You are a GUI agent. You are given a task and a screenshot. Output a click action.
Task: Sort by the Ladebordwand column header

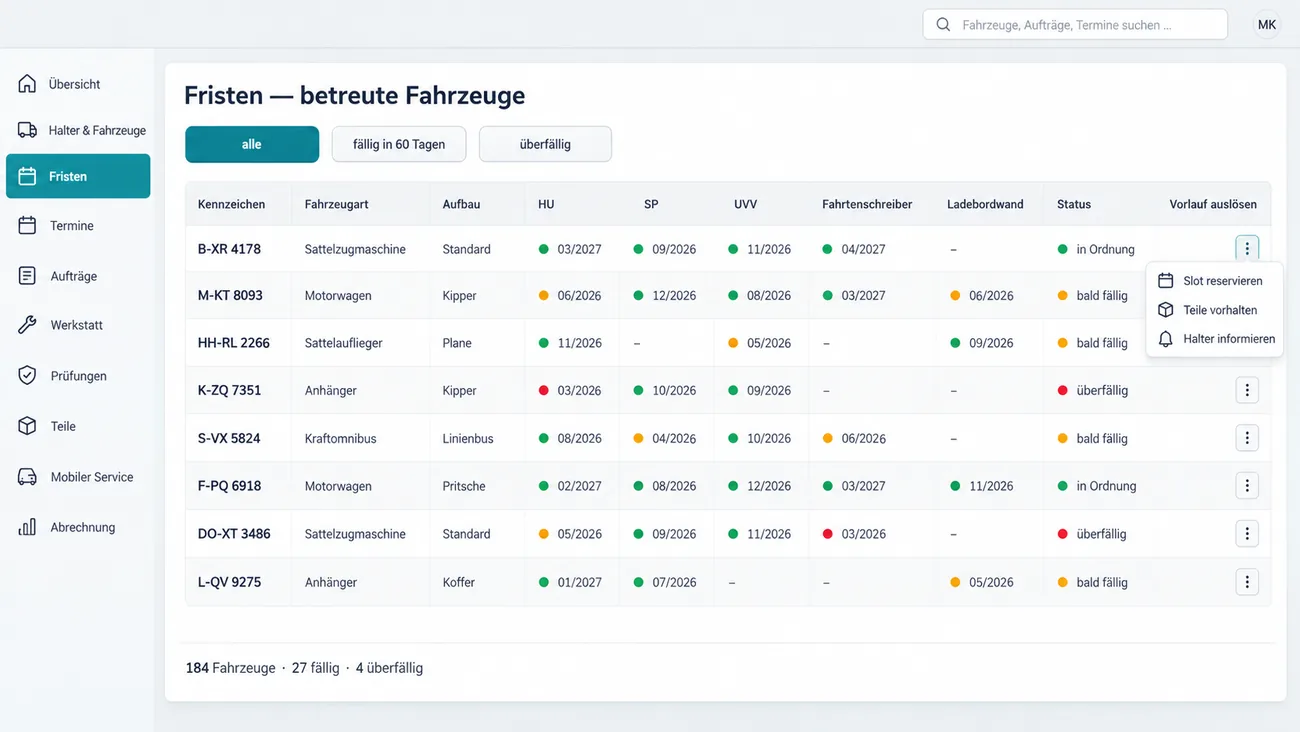[985, 204]
